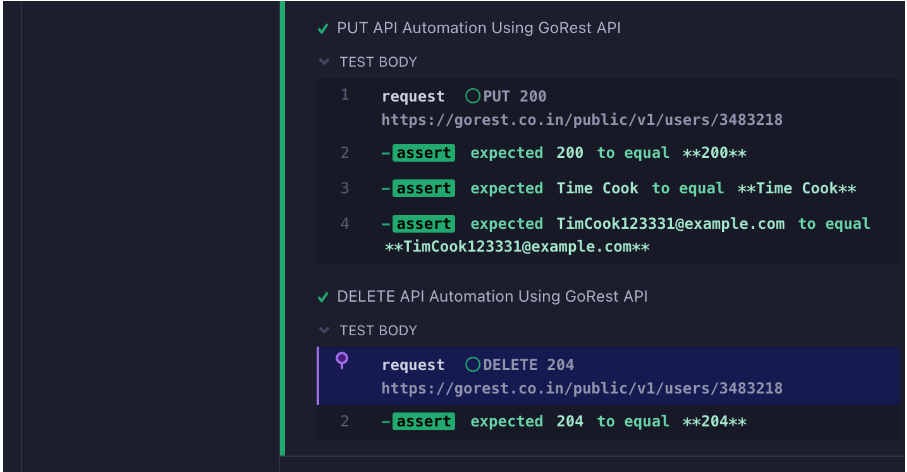Click the green checkmark beside DELETE API Automation test
Screen dimensions: 907x472
323,298
